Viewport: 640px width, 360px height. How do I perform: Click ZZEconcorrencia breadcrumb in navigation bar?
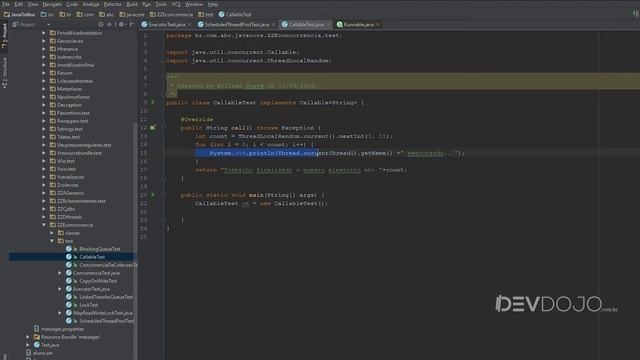point(171,14)
